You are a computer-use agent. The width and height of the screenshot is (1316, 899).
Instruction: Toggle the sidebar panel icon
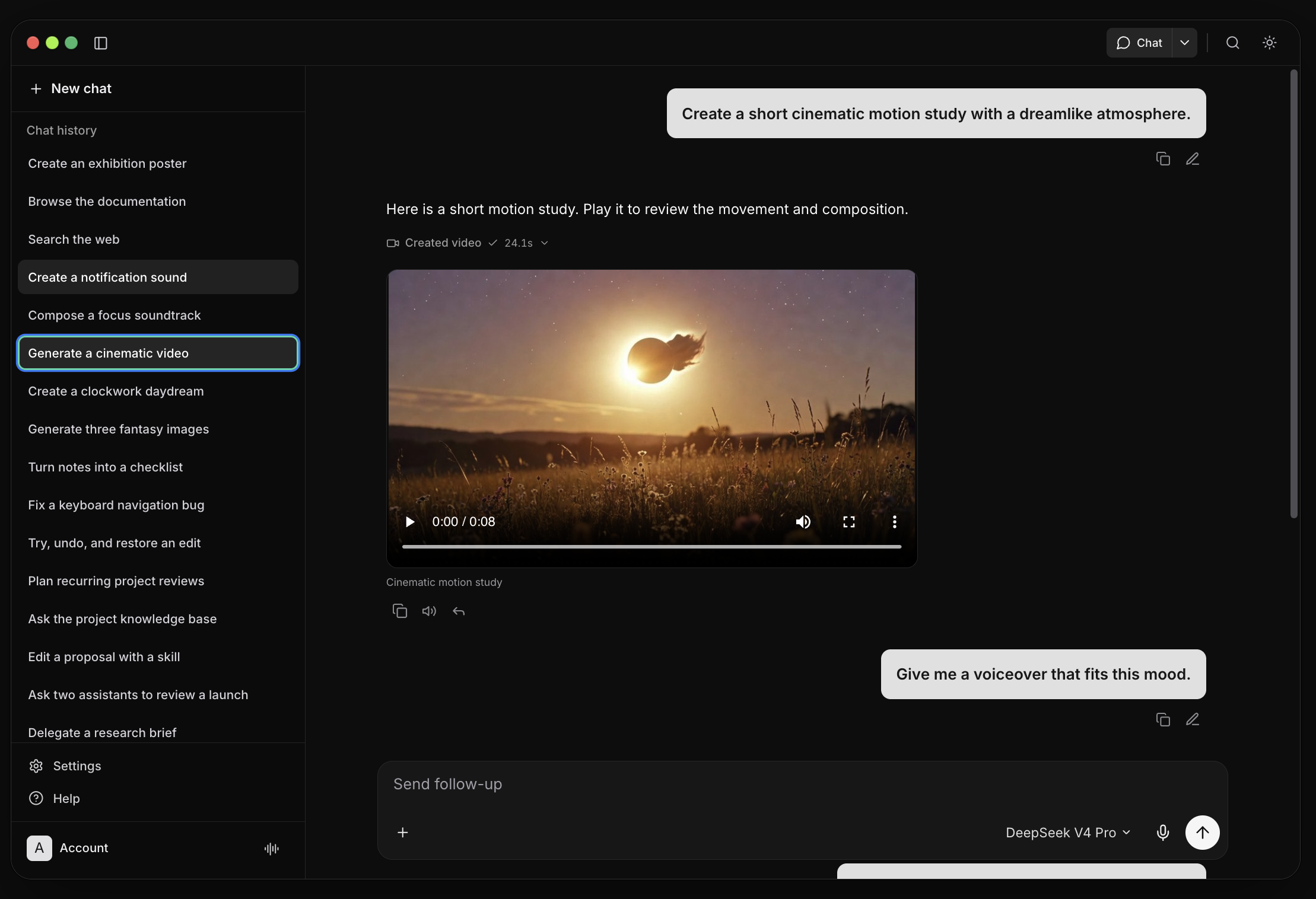point(101,43)
